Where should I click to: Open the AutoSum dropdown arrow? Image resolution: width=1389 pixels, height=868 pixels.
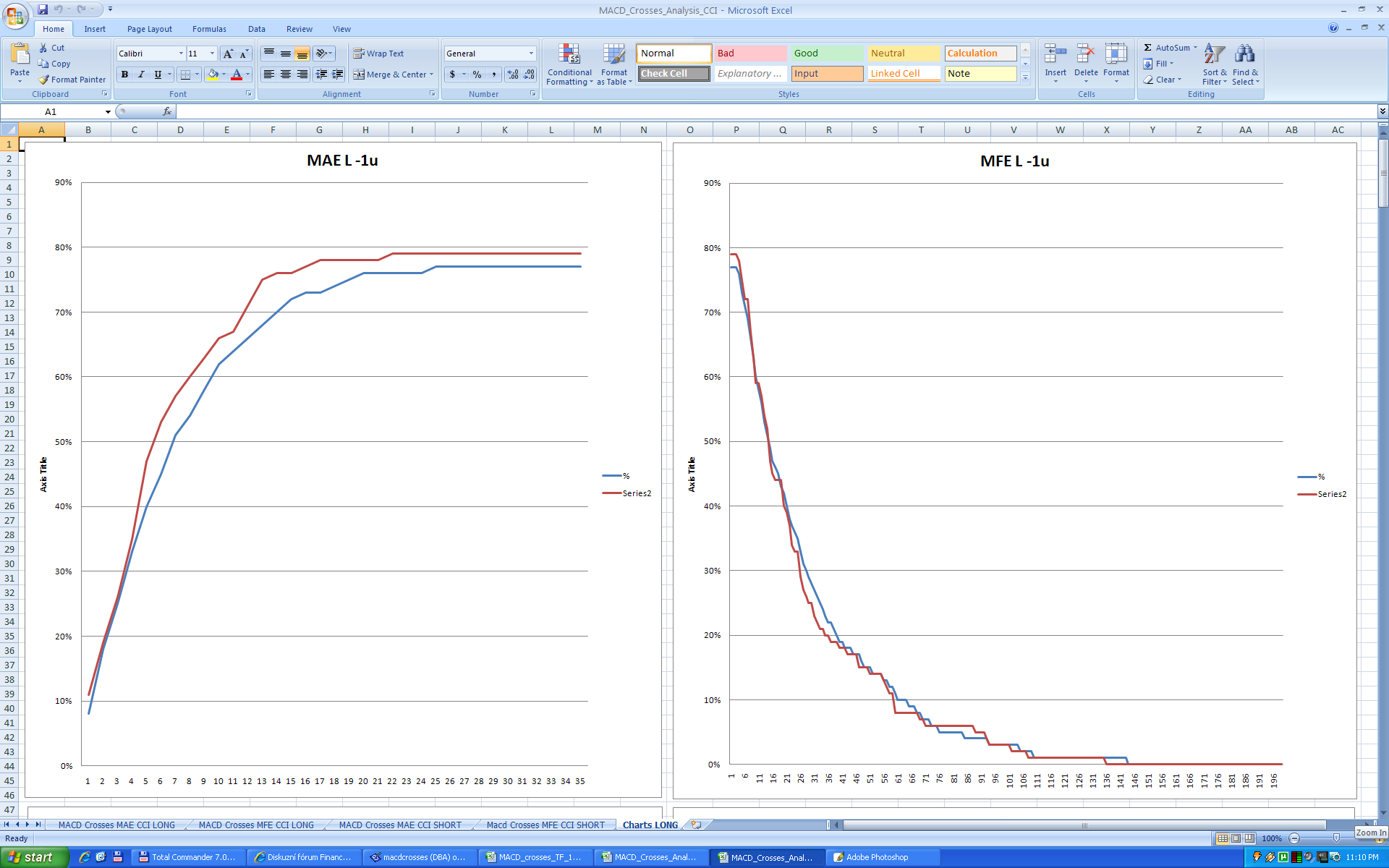point(1196,48)
